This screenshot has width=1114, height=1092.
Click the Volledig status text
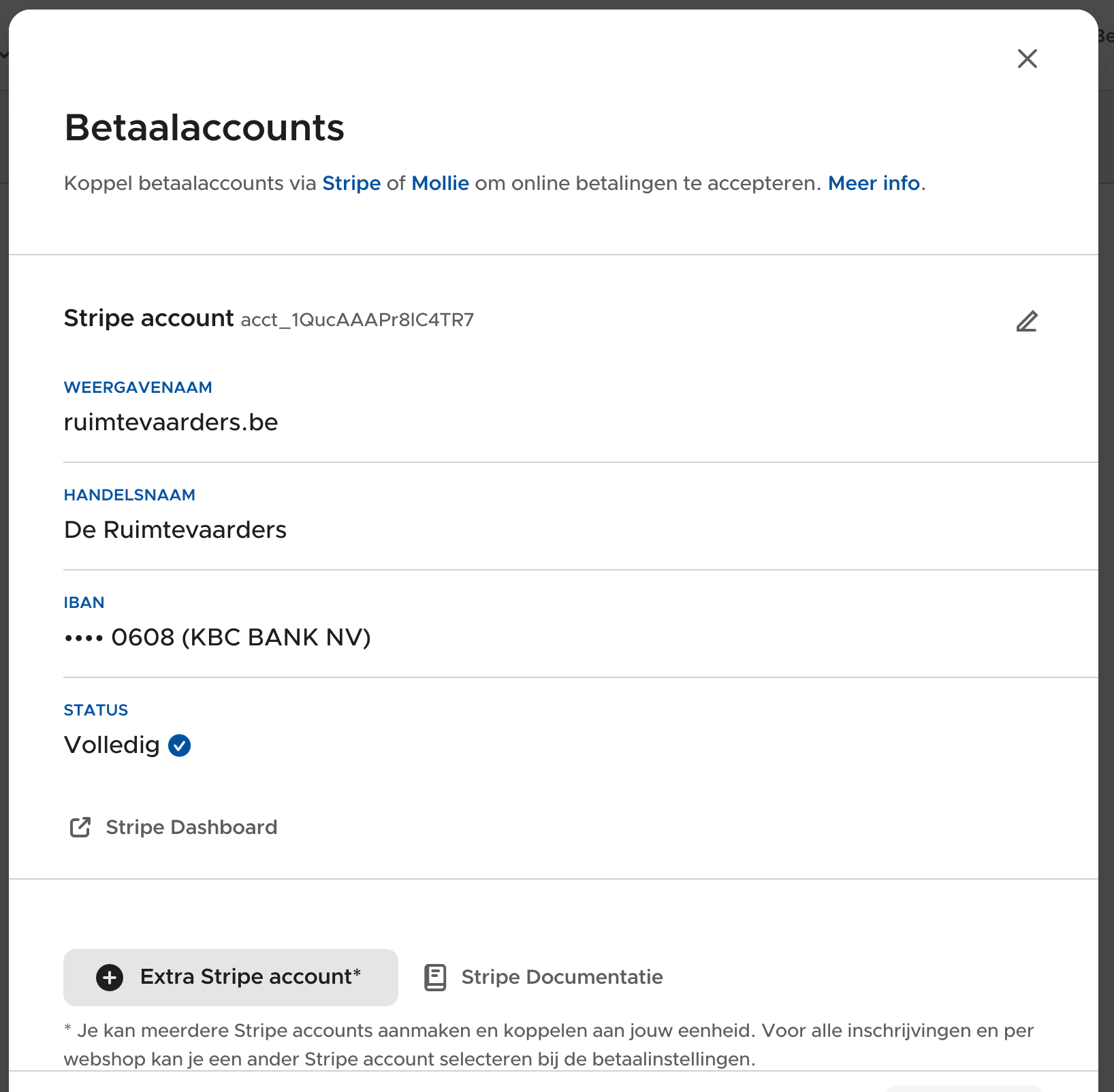(112, 745)
